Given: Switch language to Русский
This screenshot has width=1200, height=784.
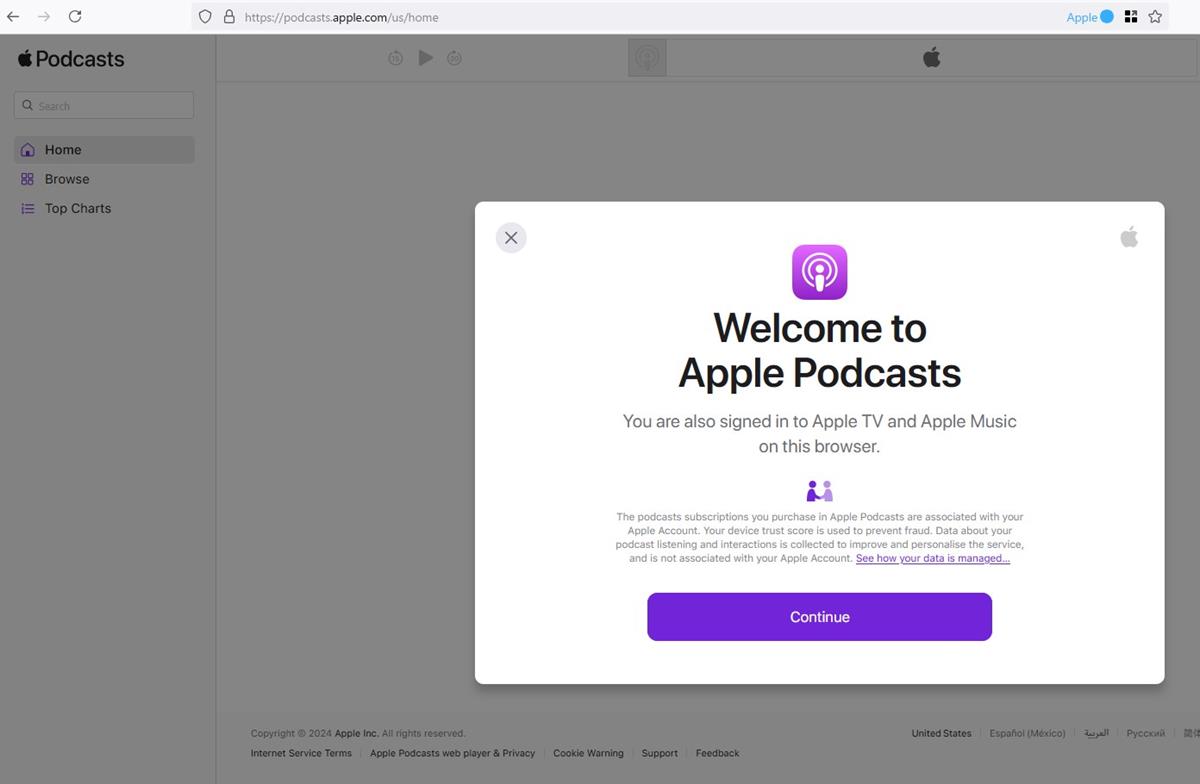Looking at the screenshot, I should tap(1145, 733).
